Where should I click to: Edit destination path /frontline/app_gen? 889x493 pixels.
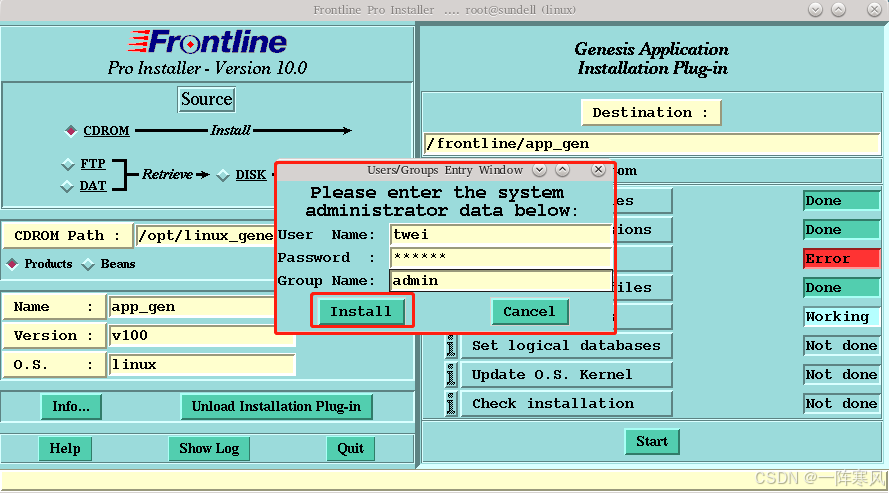(x=652, y=144)
